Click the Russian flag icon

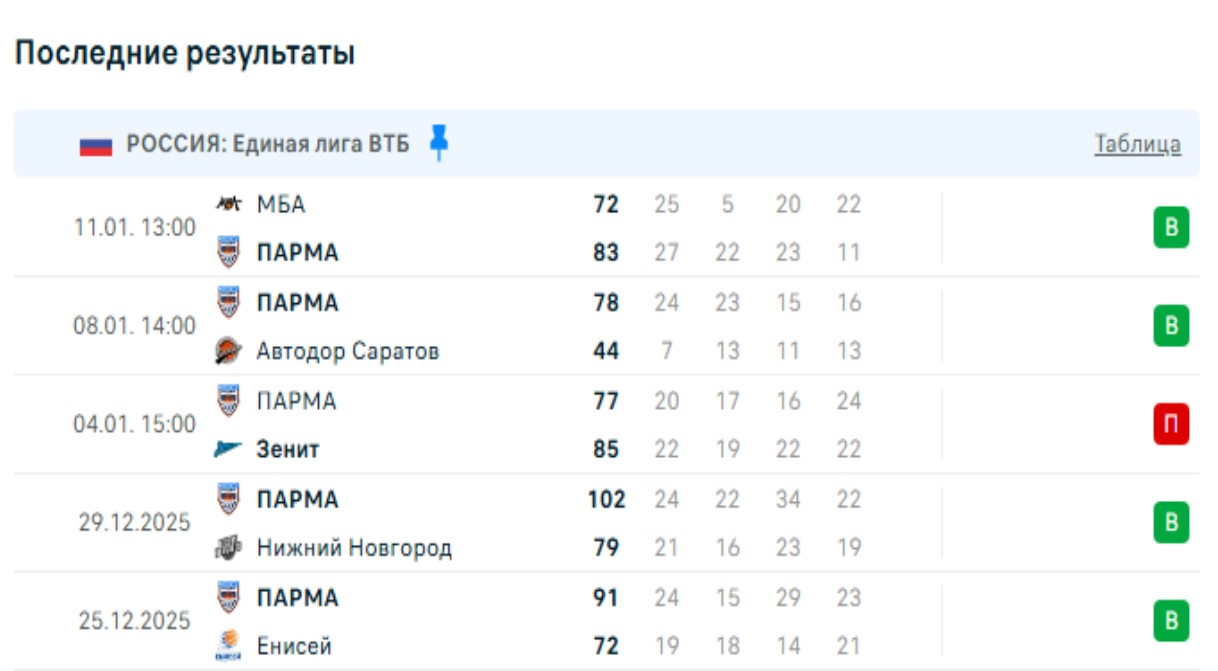click(x=96, y=145)
